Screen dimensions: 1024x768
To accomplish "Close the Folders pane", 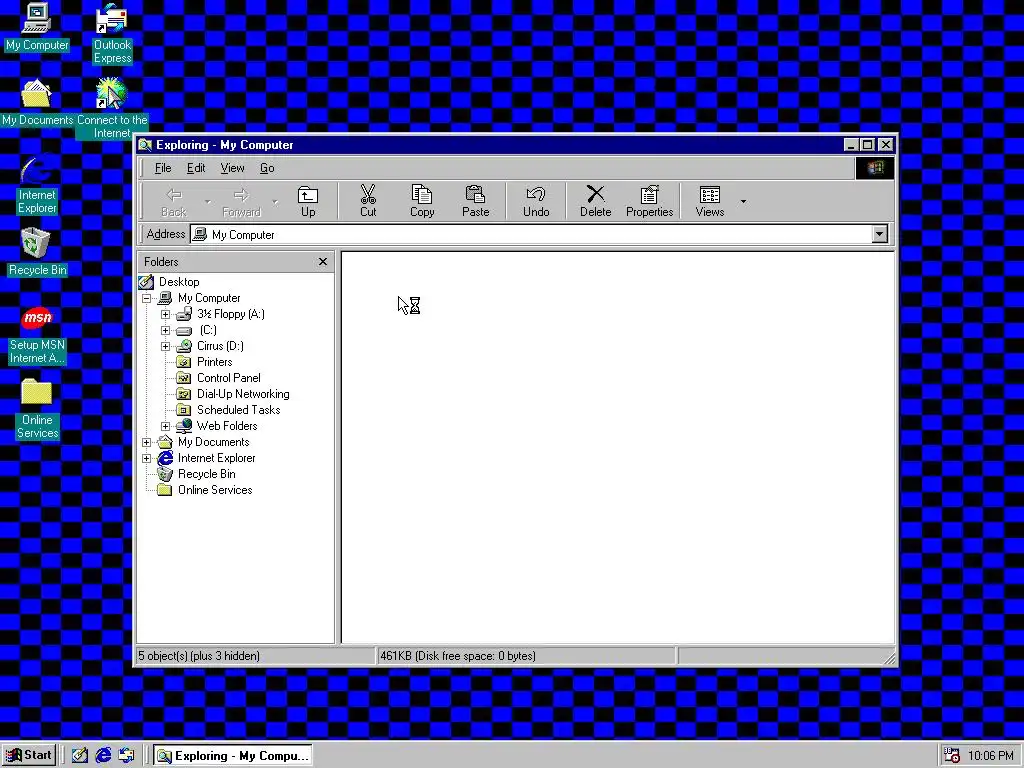I will [323, 261].
